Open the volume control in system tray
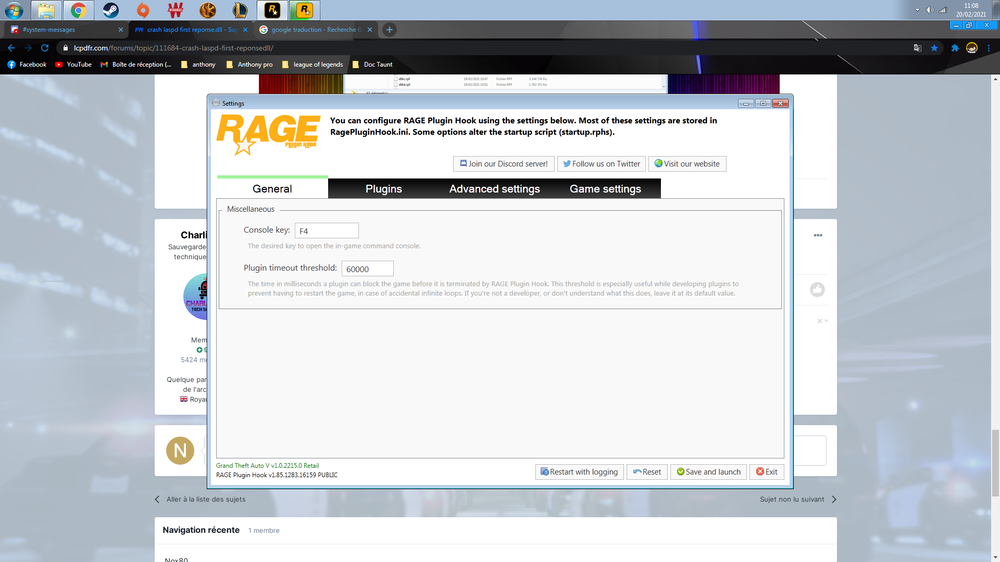 (930, 10)
